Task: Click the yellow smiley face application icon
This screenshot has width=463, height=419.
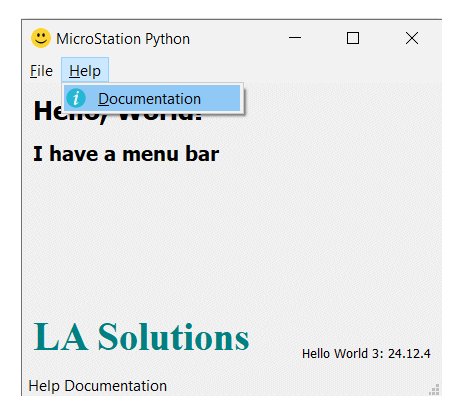Action: pos(41,38)
